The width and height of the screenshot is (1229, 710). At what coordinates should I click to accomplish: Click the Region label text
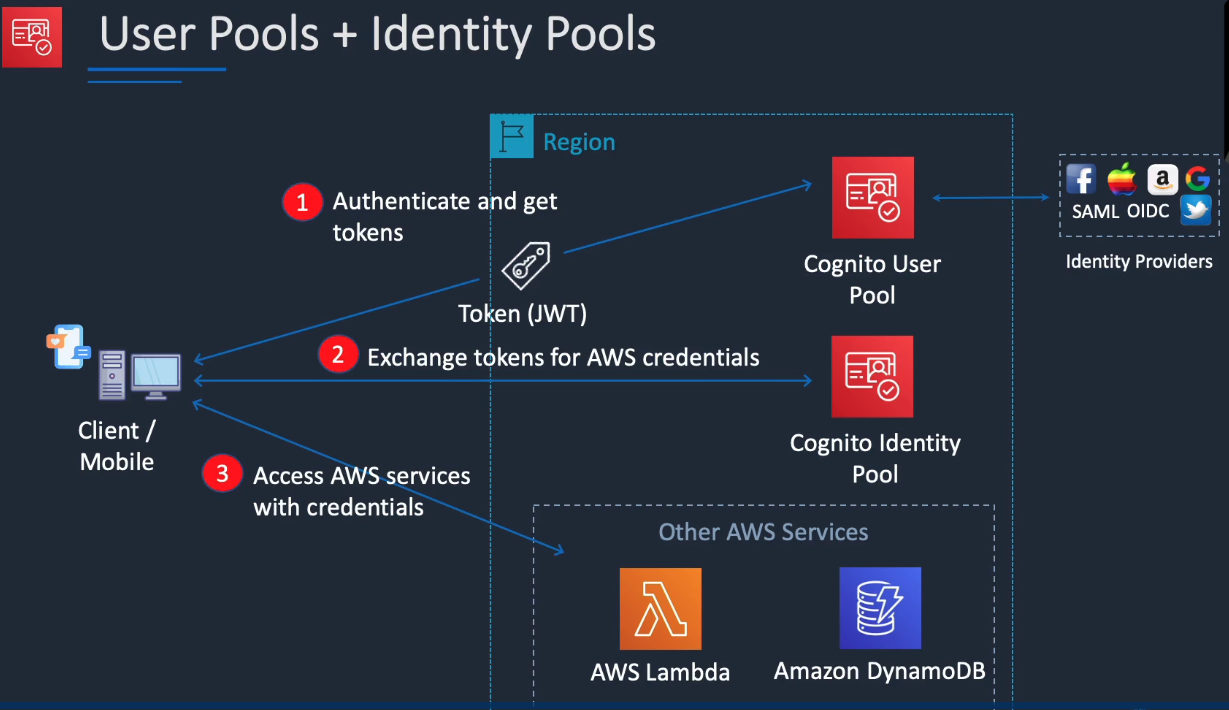coord(579,142)
